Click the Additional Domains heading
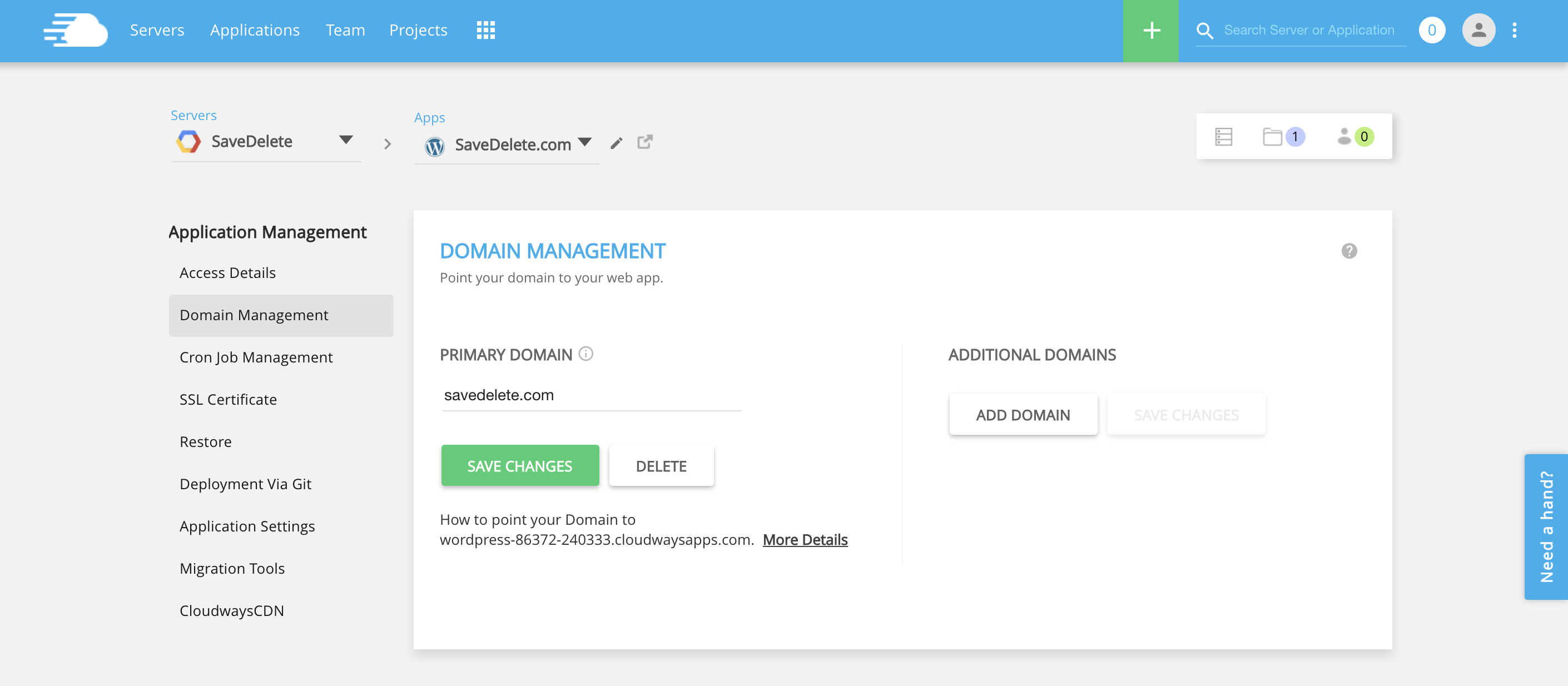Viewport: 1568px width, 686px height. pos(1032,355)
